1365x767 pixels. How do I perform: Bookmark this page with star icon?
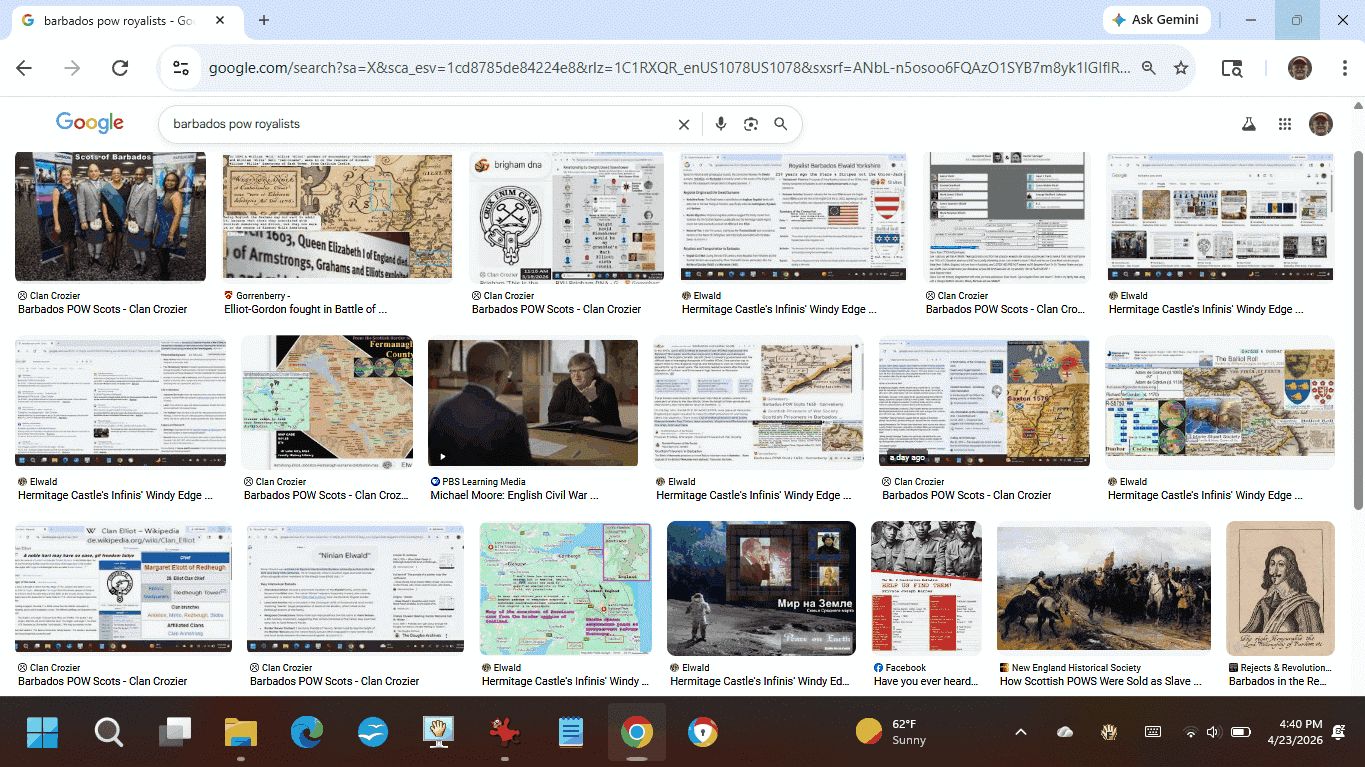click(x=1181, y=68)
